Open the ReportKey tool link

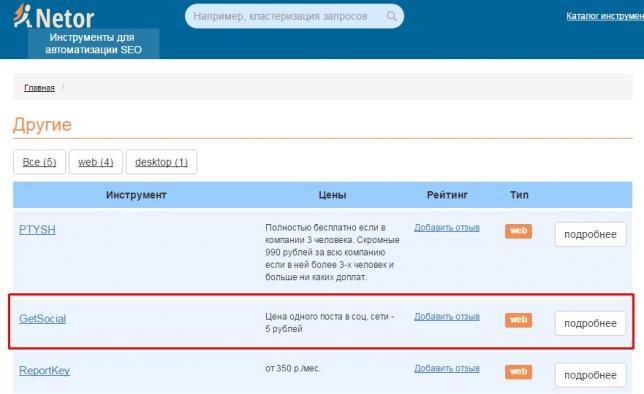coord(44,371)
